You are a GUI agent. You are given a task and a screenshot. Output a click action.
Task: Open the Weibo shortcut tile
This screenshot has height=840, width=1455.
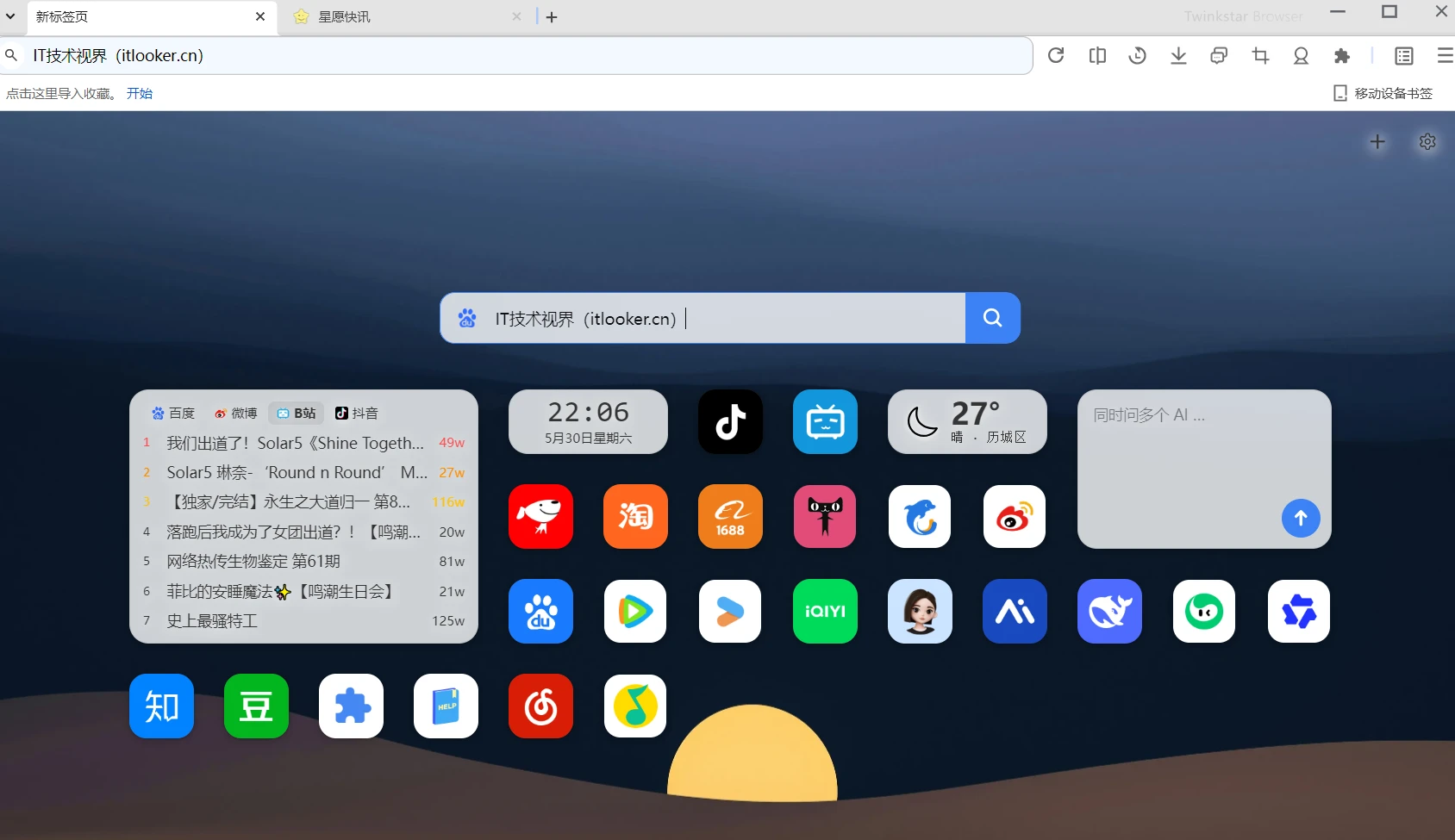(x=1015, y=516)
